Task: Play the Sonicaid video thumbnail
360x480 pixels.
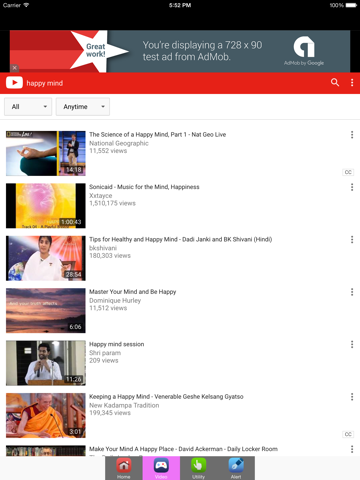Action: (46, 206)
